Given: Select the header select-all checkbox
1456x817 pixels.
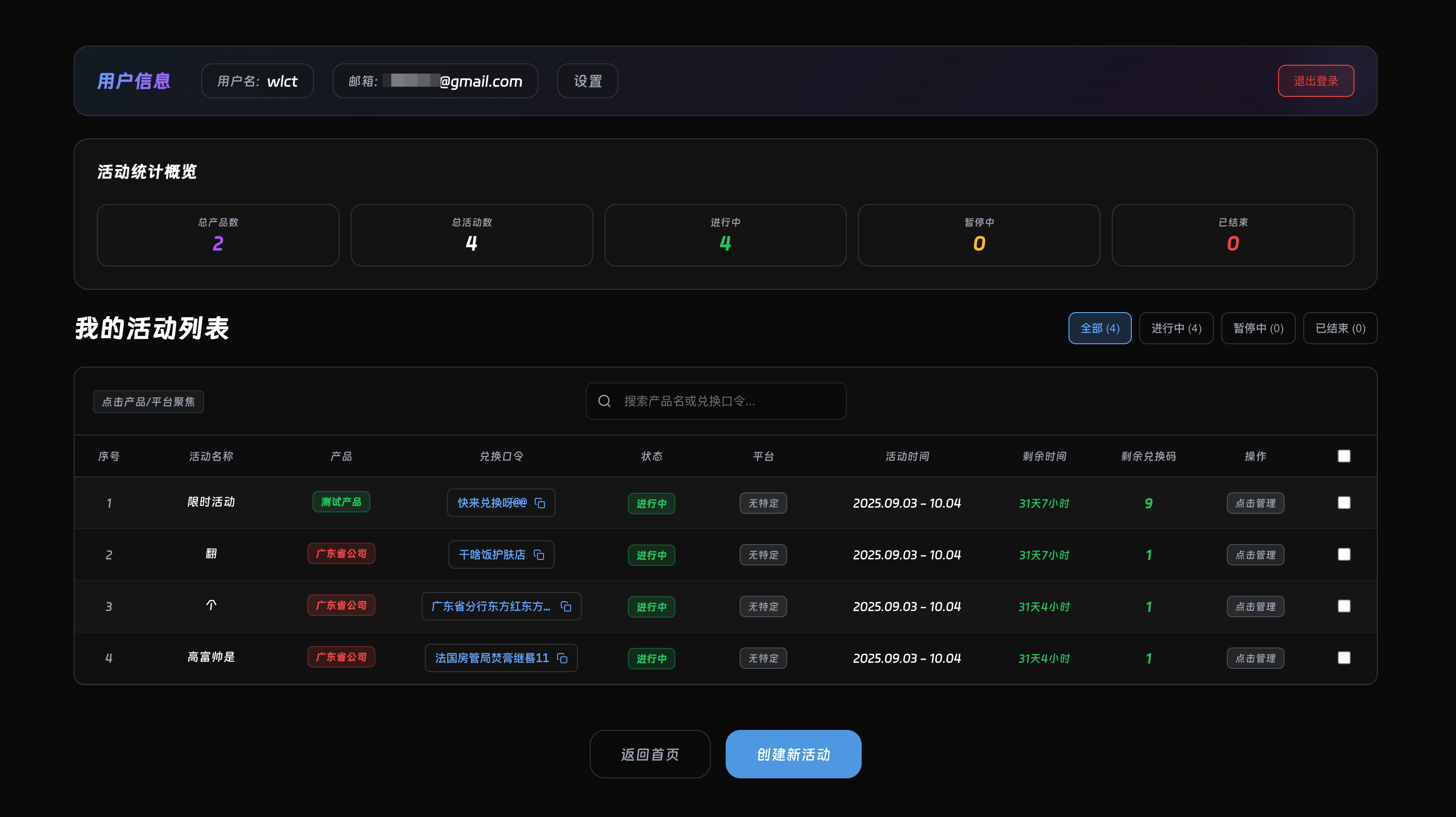Looking at the screenshot, I should click(1344, 456).
